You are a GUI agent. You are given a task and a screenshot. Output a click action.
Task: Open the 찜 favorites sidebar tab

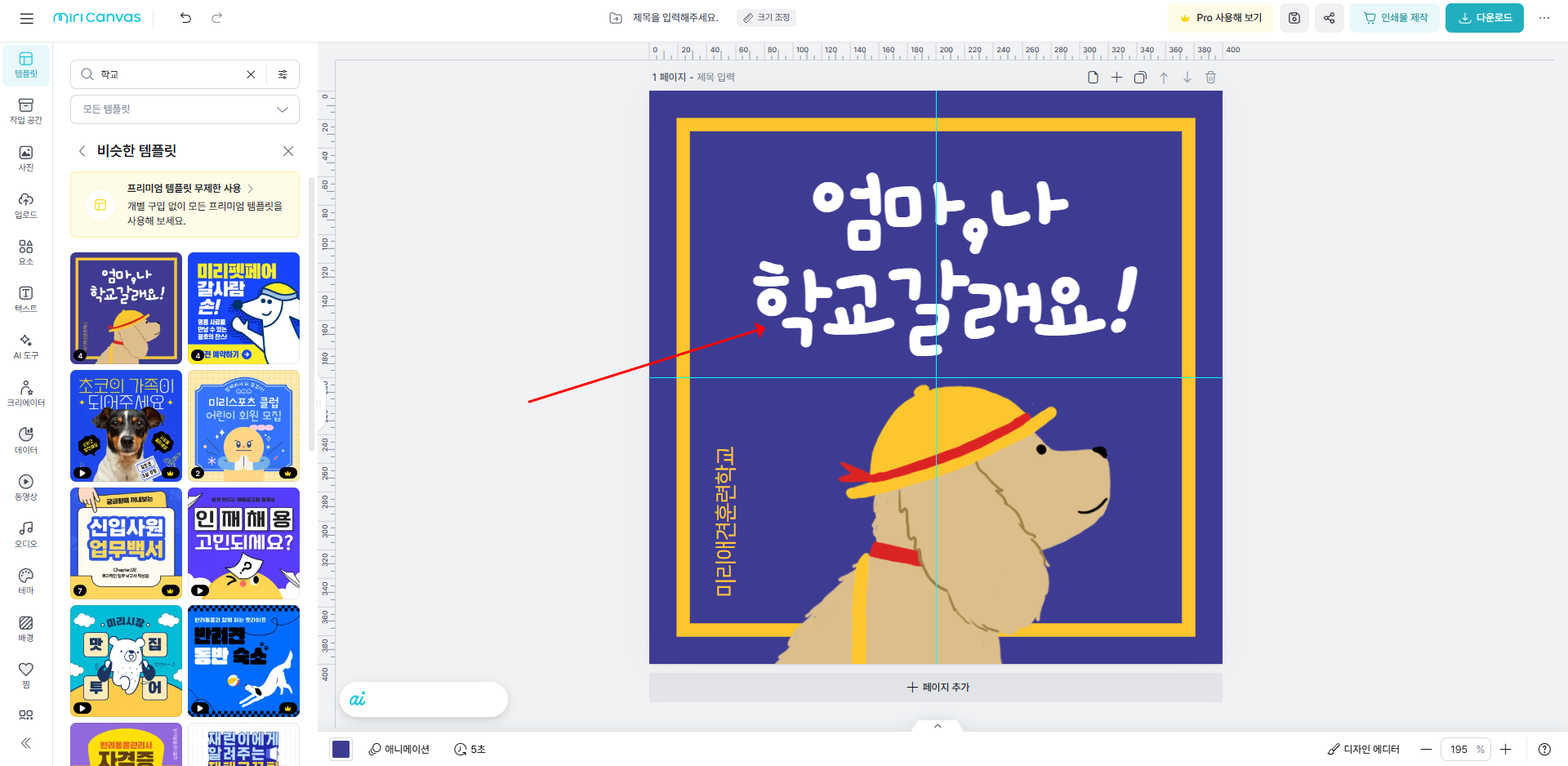click(26, 676)
